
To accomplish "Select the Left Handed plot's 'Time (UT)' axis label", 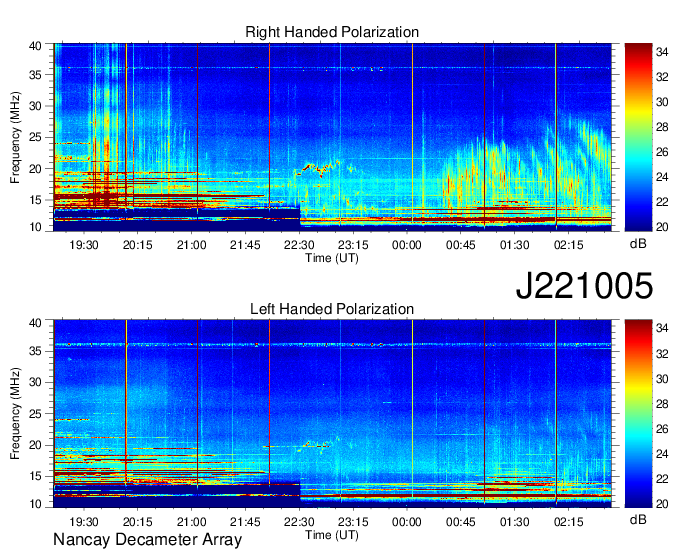I will point(332,535).
